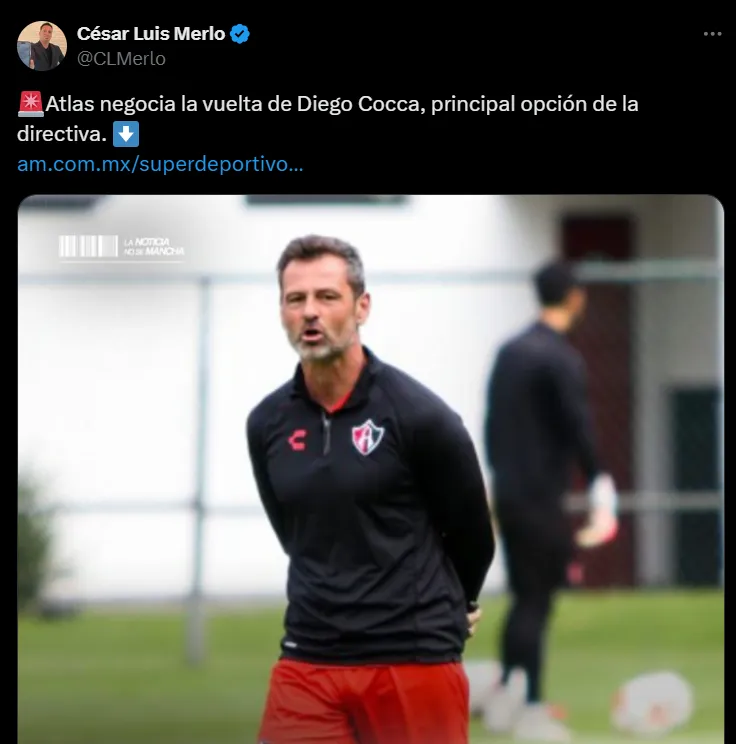
Task: Click the coach's face in photo
Action: 321,307
